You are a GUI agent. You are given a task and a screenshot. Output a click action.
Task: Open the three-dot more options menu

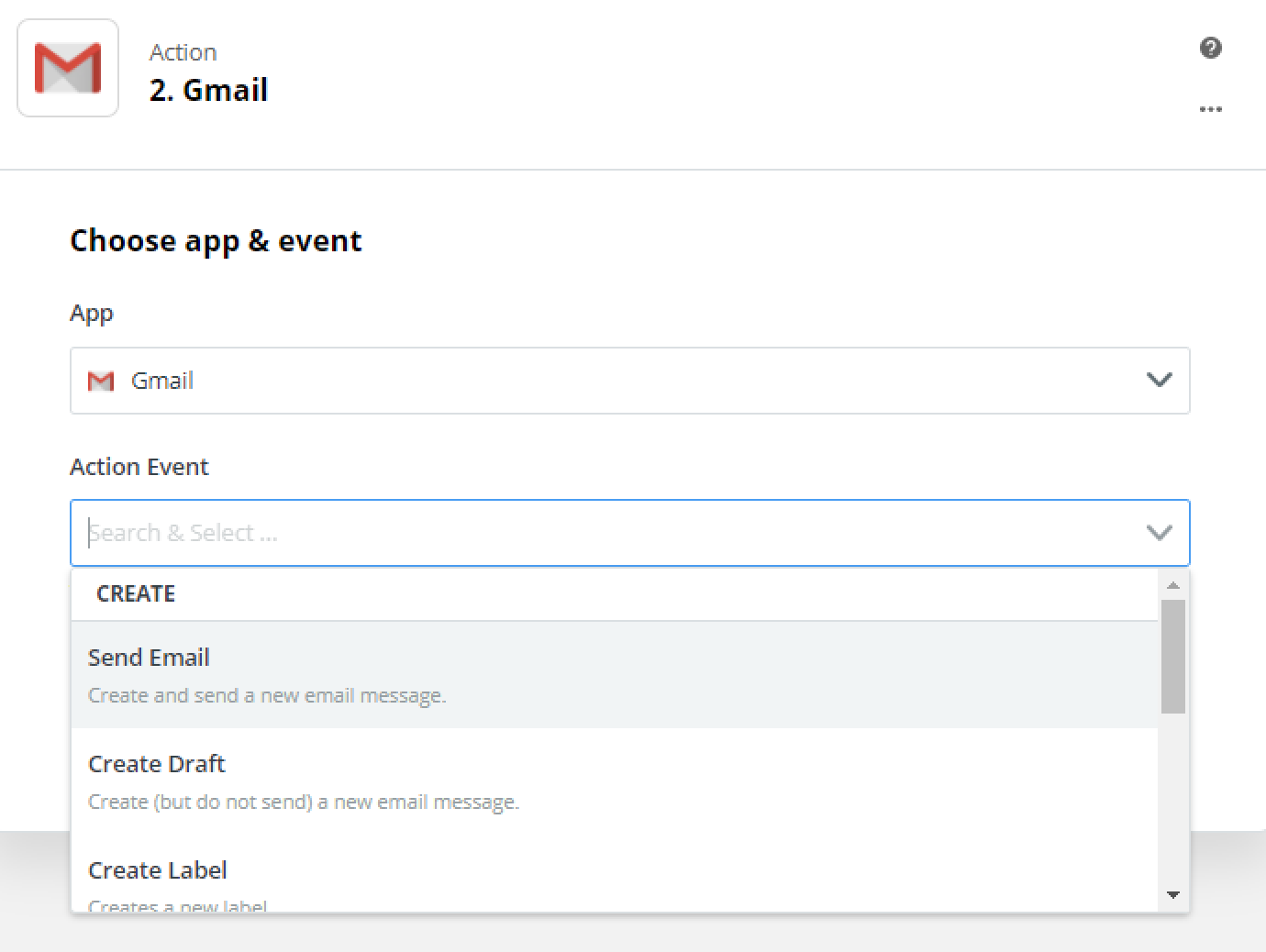(x=1210, y=109)
